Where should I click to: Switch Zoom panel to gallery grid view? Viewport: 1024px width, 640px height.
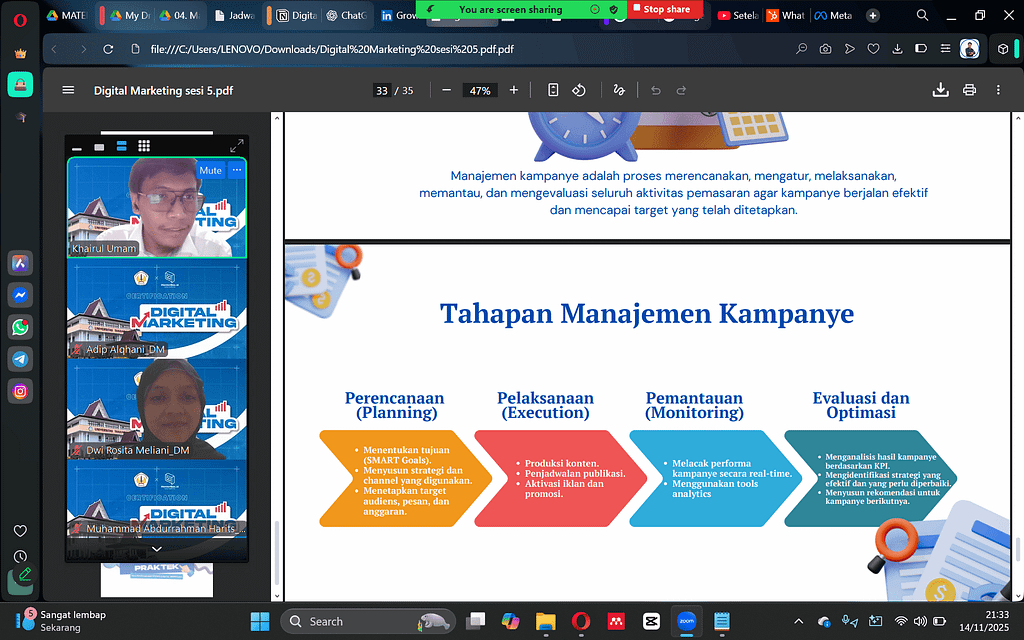pyautogui.click(x=143, y=147)
